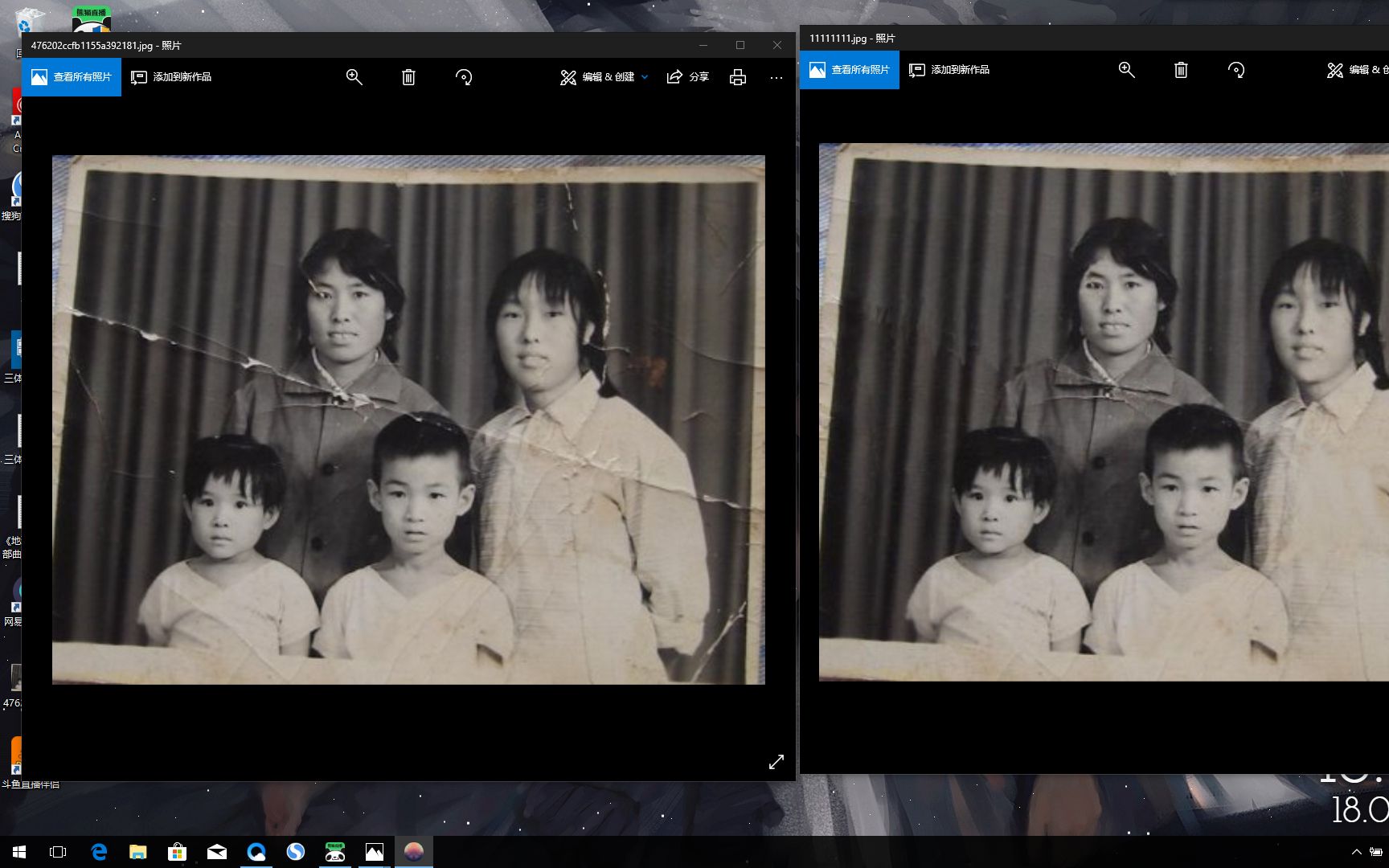Image resolution: width=1389 pixels, height=868 pixels.
Task: Click the rotate icon in the right window
Action: (x=1236, y=70)
